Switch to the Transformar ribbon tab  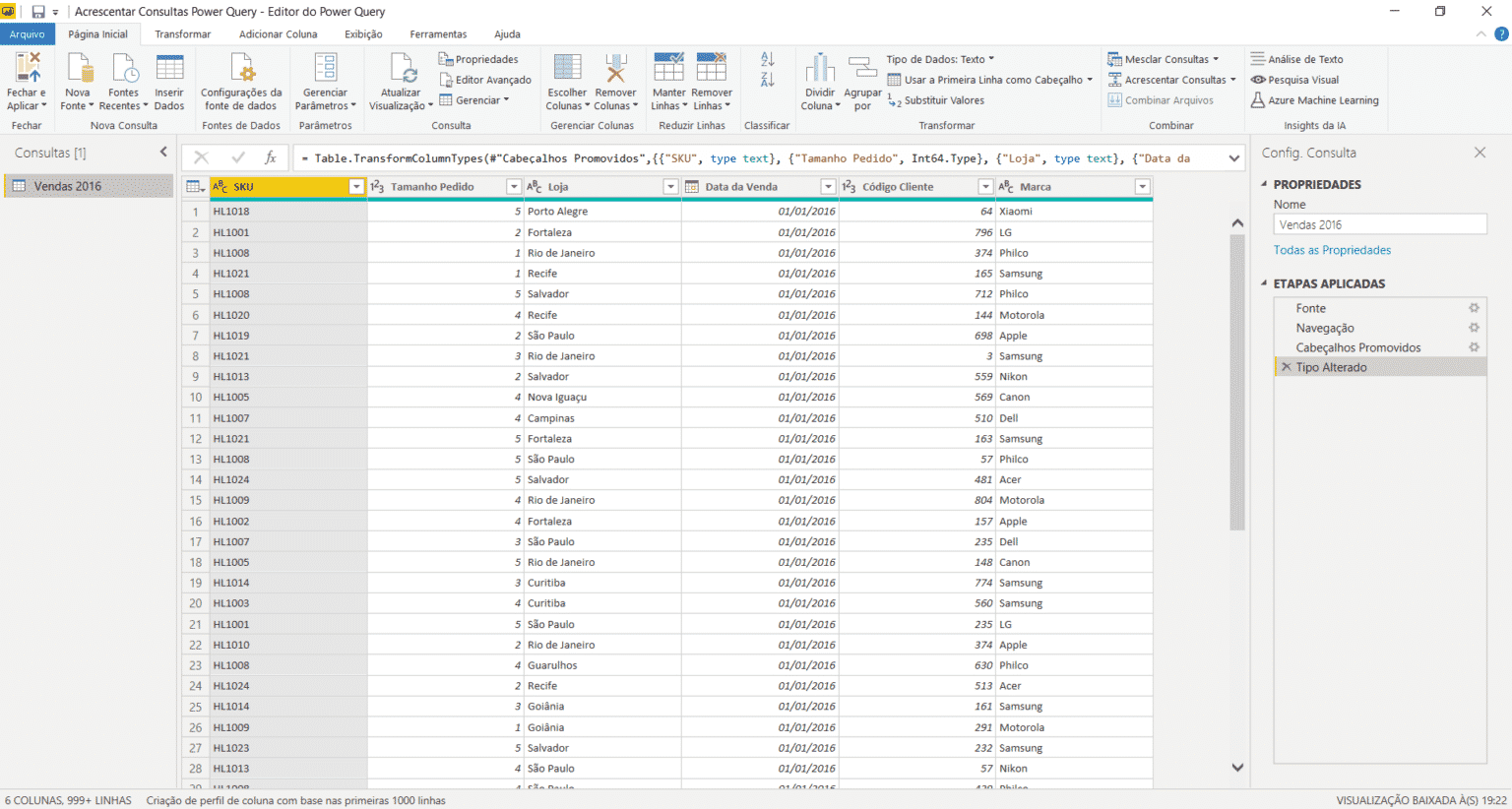[181, 33]
